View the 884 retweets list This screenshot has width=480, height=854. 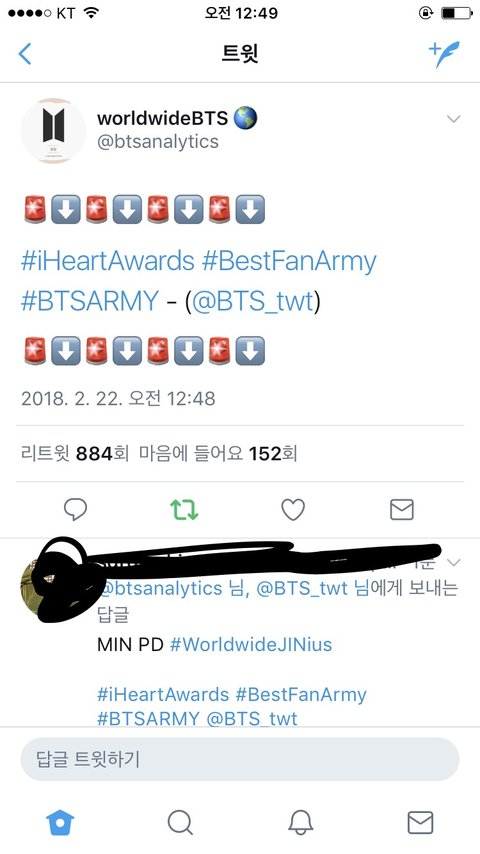75,453
